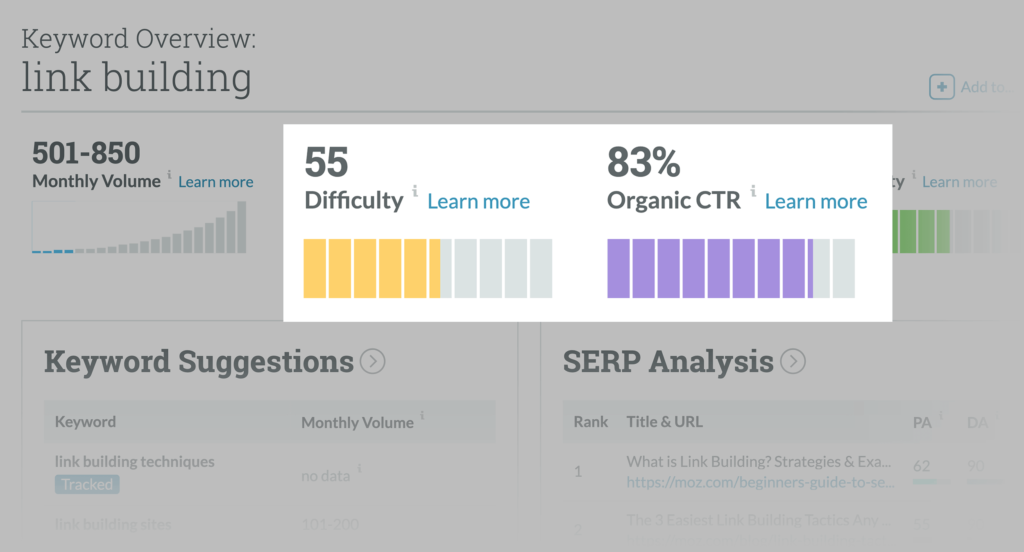The image size is (1024, 552).
Task: Expand SERP Analysis with the arrow icon
Action: 793,361
